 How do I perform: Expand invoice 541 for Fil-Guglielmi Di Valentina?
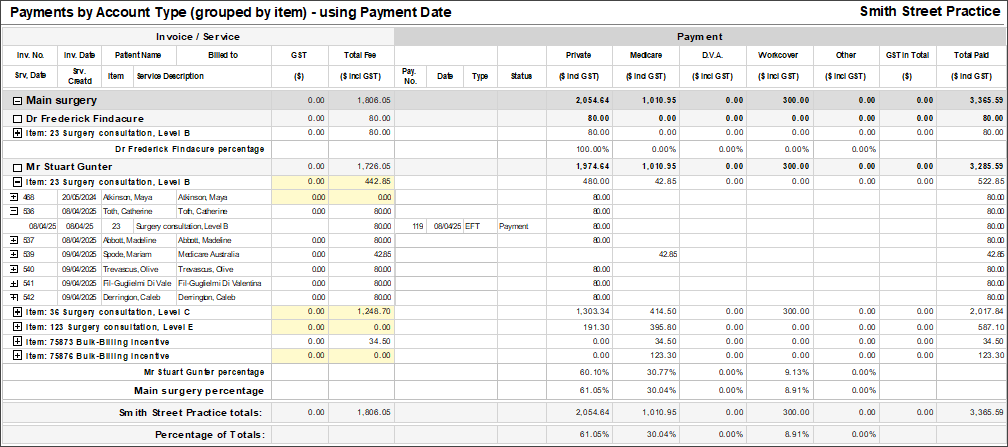14,283
